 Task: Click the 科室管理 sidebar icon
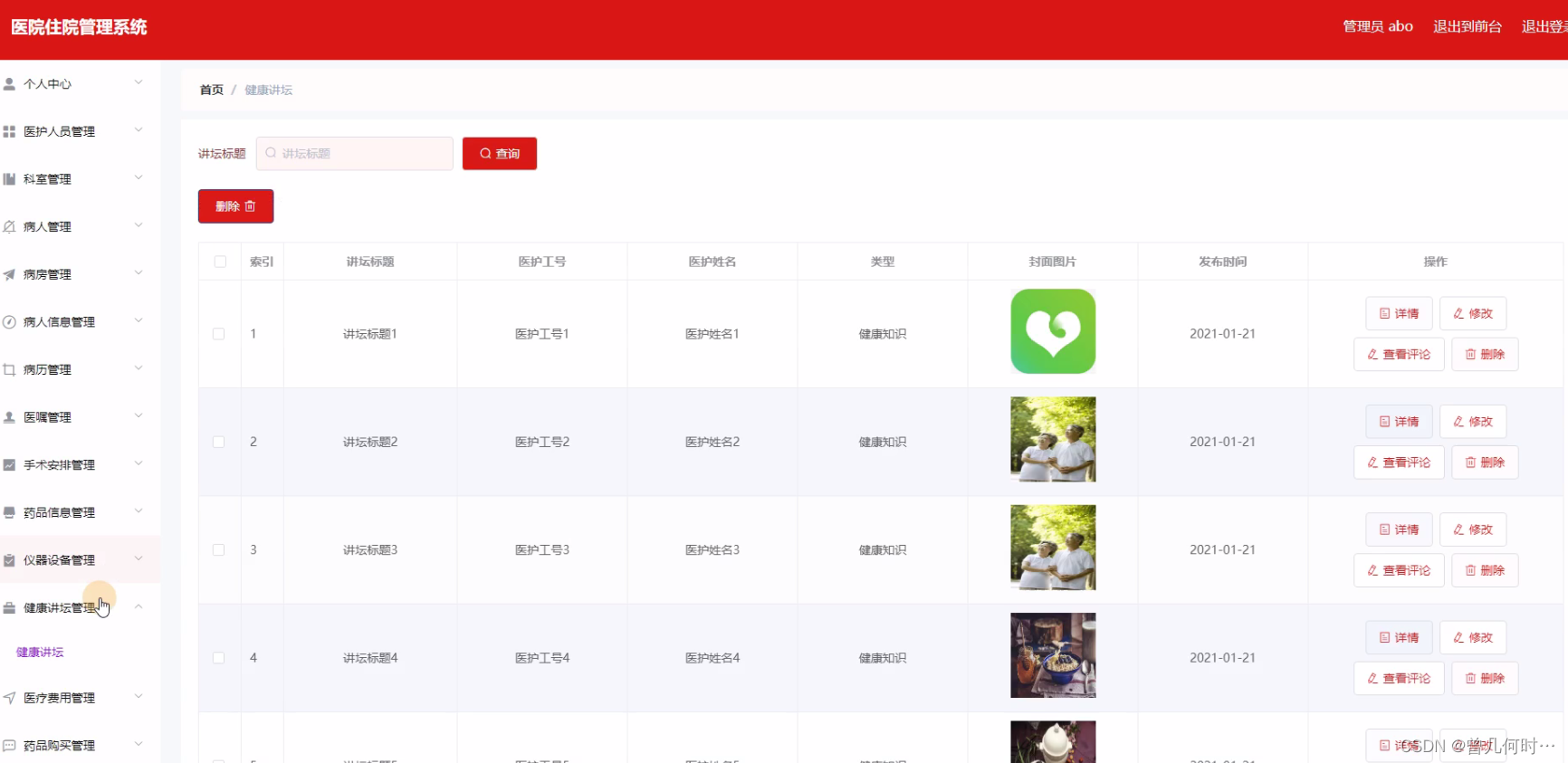tap(9, 179)
